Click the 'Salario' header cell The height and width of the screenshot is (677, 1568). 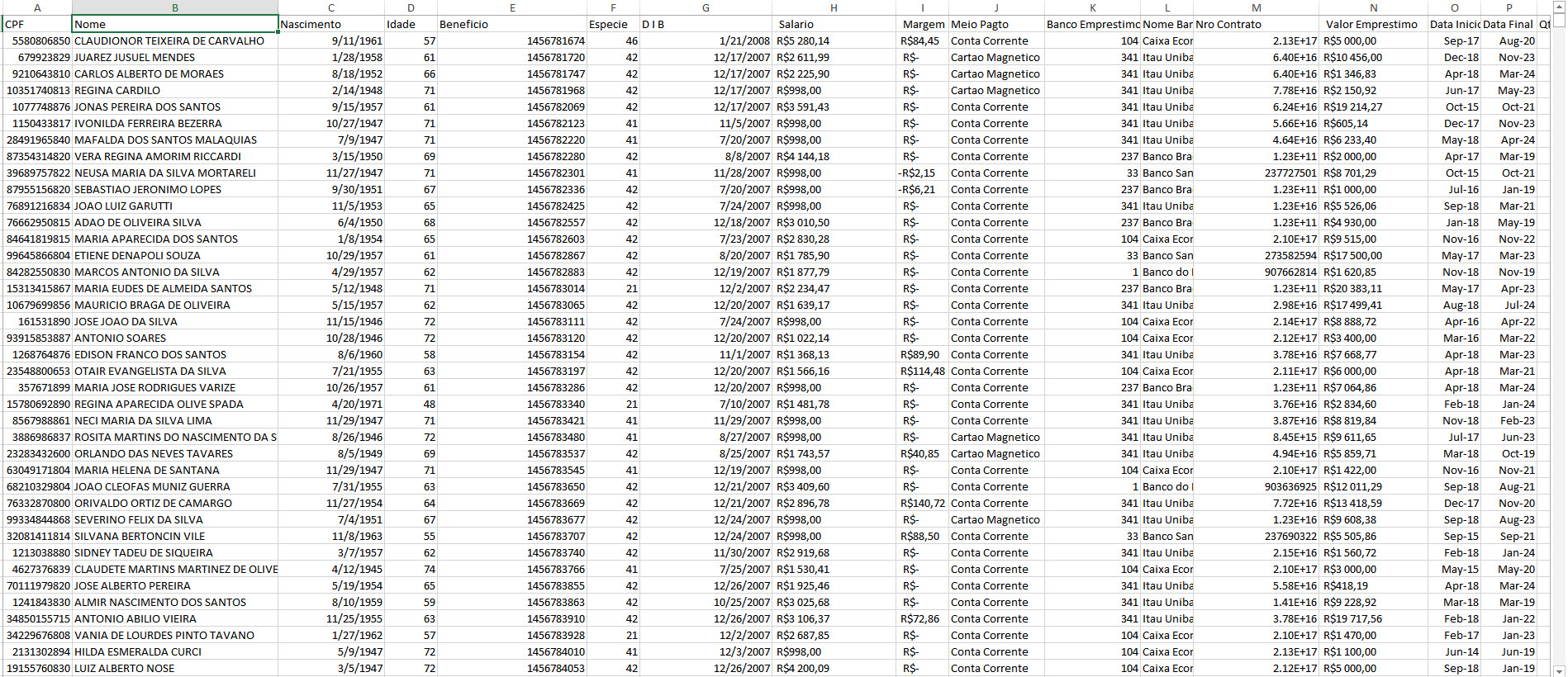click(x=835, y=24)
